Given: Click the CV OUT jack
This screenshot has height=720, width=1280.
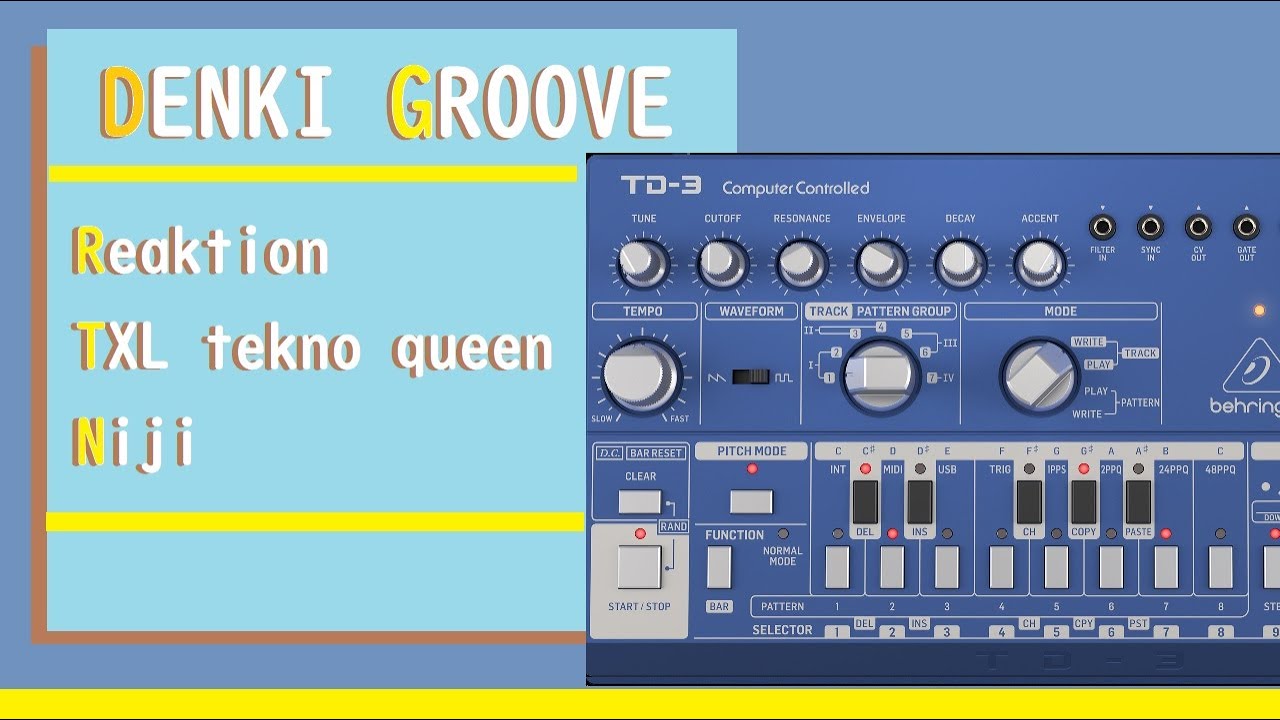Looking at the screenshot, I should [x=1198, y=227].
